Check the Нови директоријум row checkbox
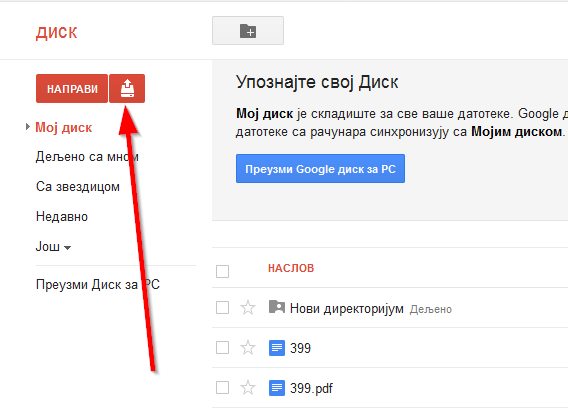 222,308
